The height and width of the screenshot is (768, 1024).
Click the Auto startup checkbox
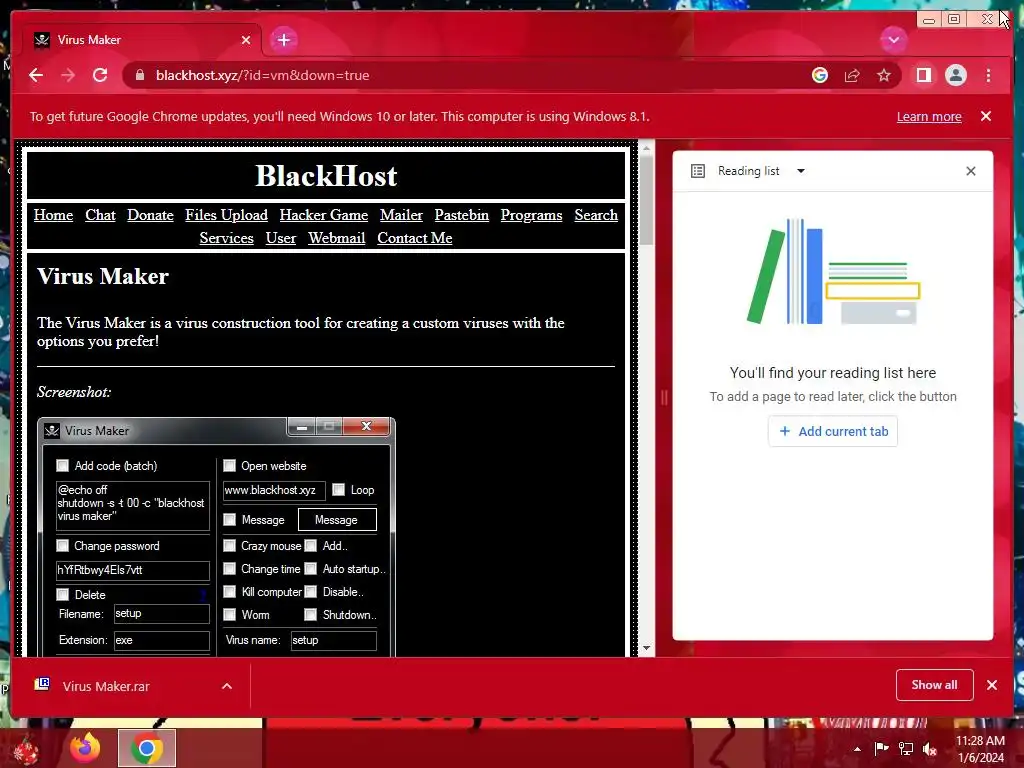click(x=310, y=569)
